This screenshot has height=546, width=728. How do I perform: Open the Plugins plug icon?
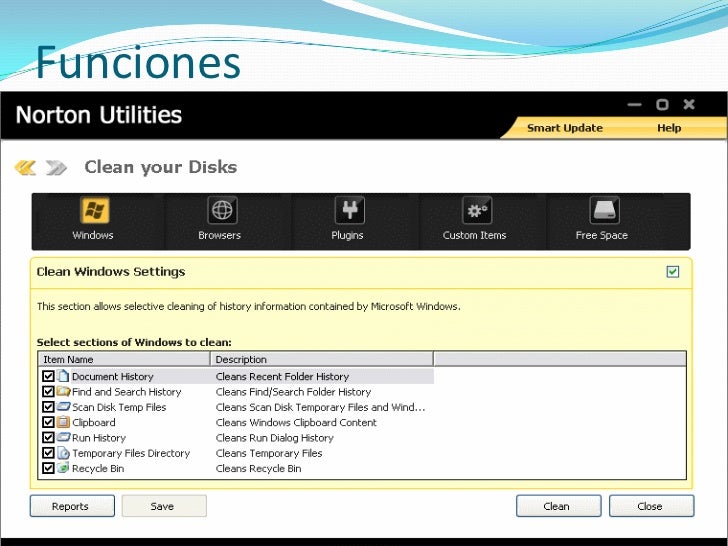(350, 210)
